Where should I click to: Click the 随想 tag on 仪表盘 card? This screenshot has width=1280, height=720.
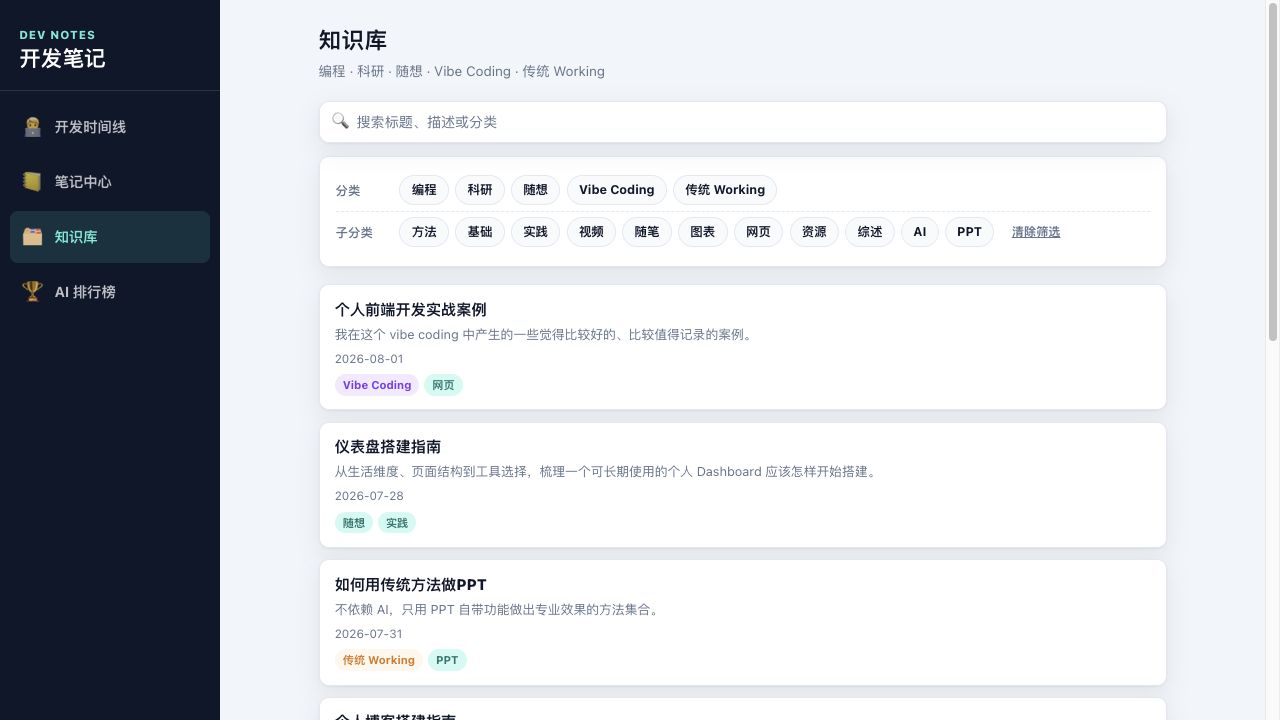click(x=354, y=523)
